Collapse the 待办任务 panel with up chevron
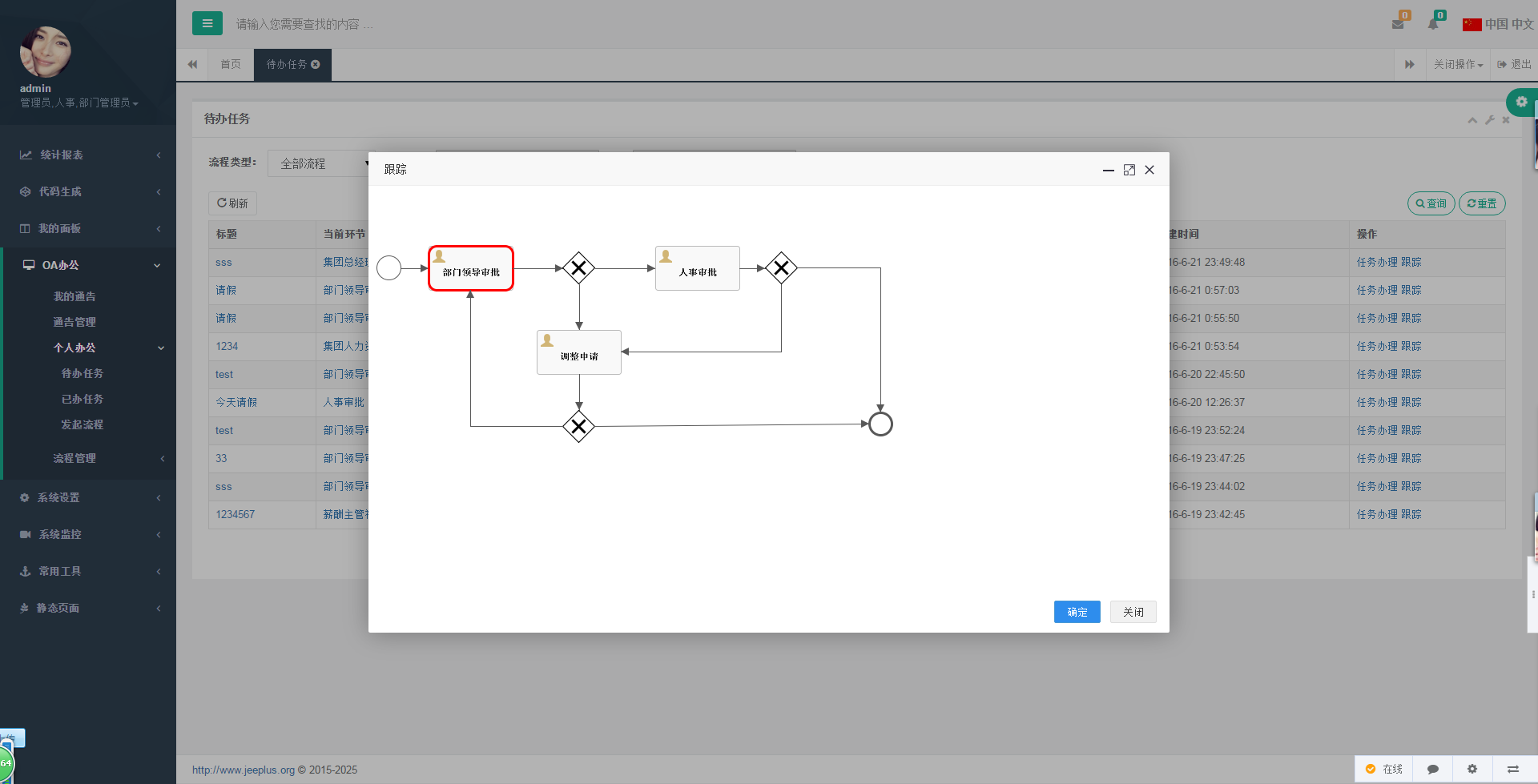 coord(1472,120)
